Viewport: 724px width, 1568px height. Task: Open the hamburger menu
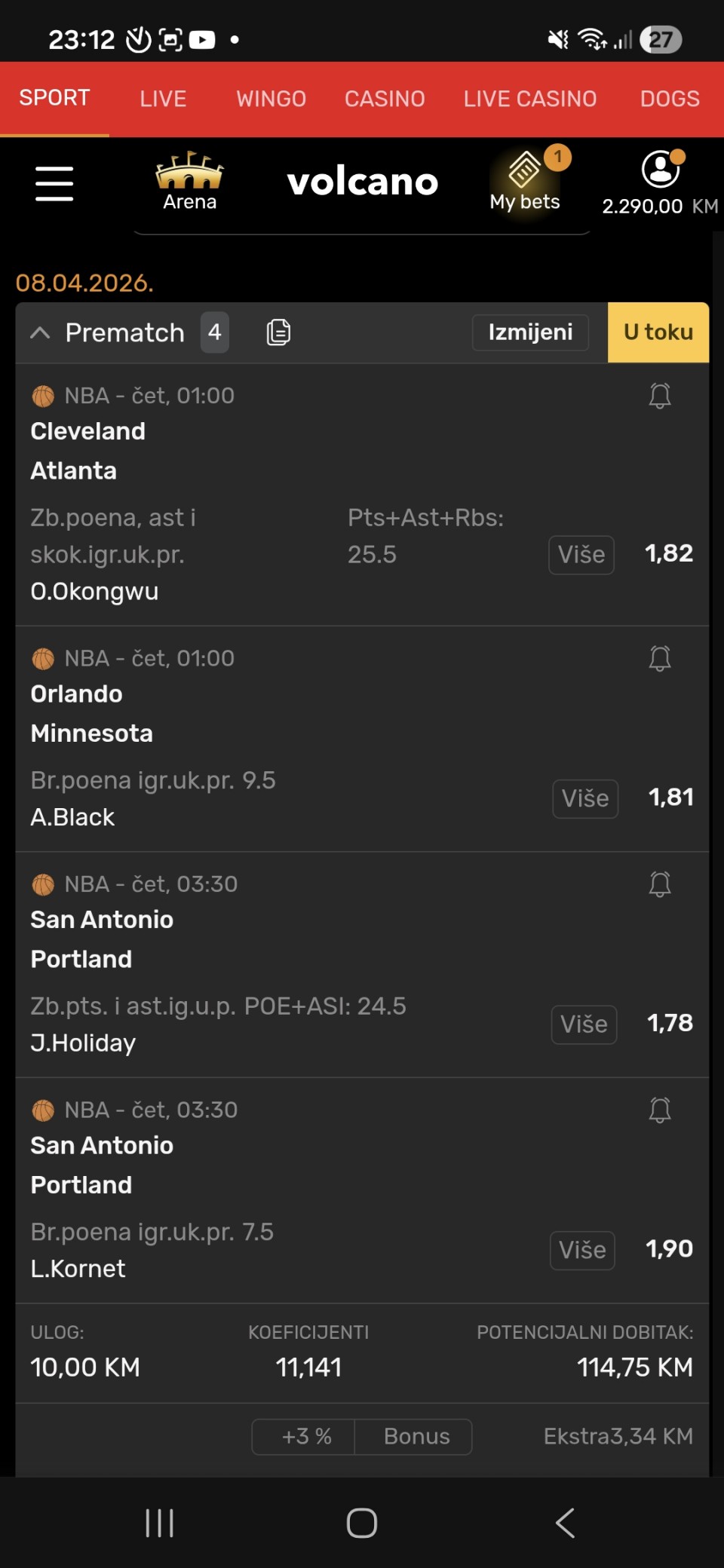coord(54,184)
